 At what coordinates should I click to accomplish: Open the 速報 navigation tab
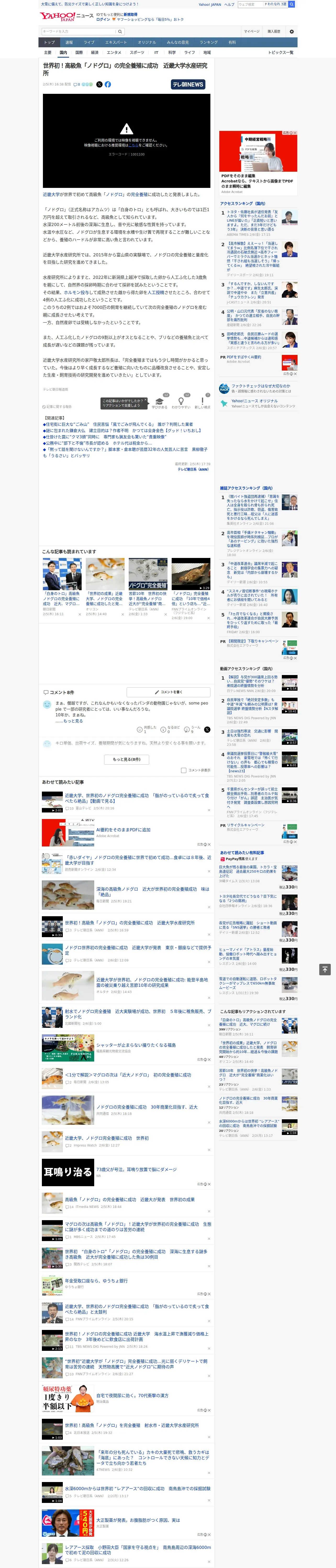point(69,43)
